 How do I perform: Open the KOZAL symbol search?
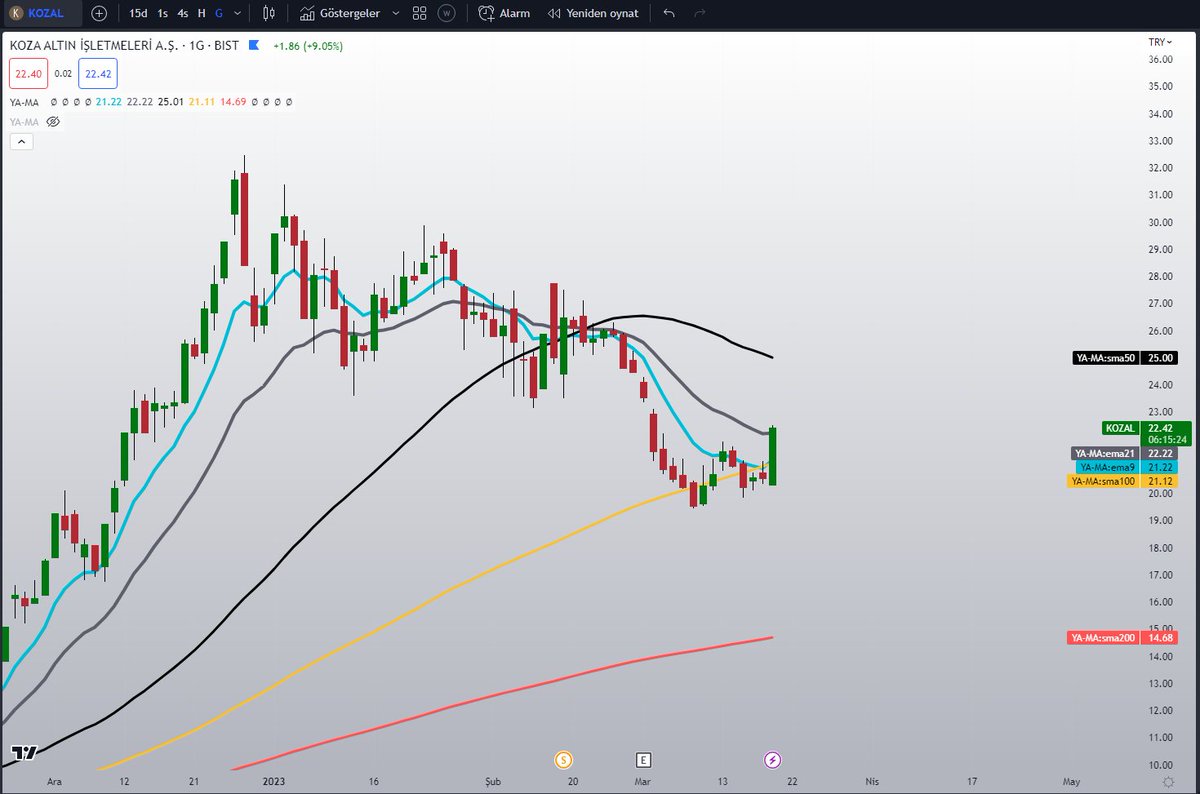click(40, 14)
